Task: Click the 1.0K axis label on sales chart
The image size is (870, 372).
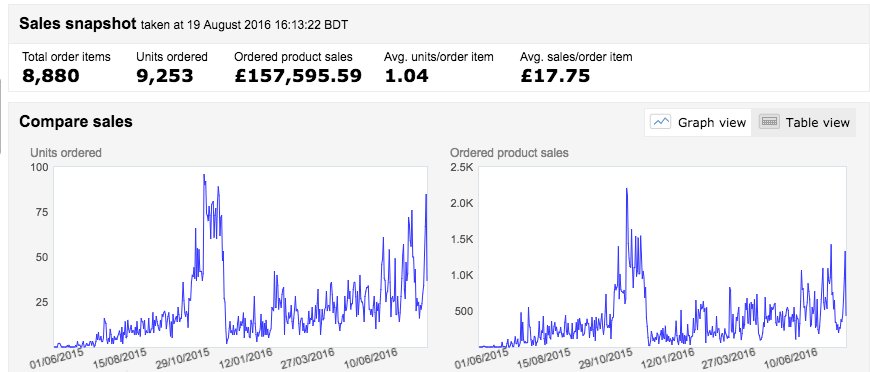Action: pos(461,275)
